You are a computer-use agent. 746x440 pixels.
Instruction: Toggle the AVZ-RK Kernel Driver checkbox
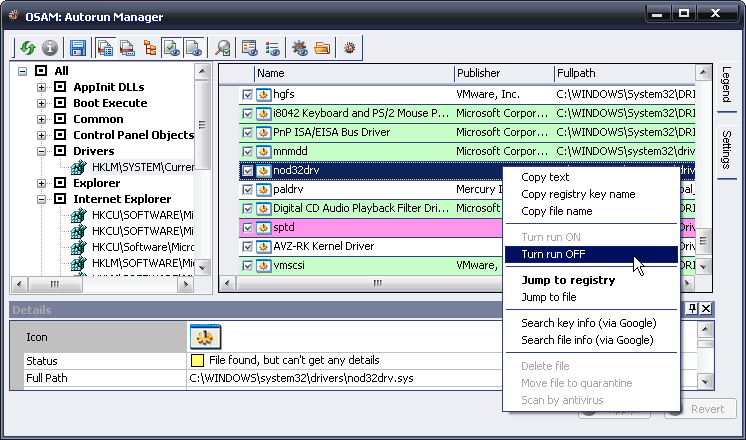click(x=247, y=246)
